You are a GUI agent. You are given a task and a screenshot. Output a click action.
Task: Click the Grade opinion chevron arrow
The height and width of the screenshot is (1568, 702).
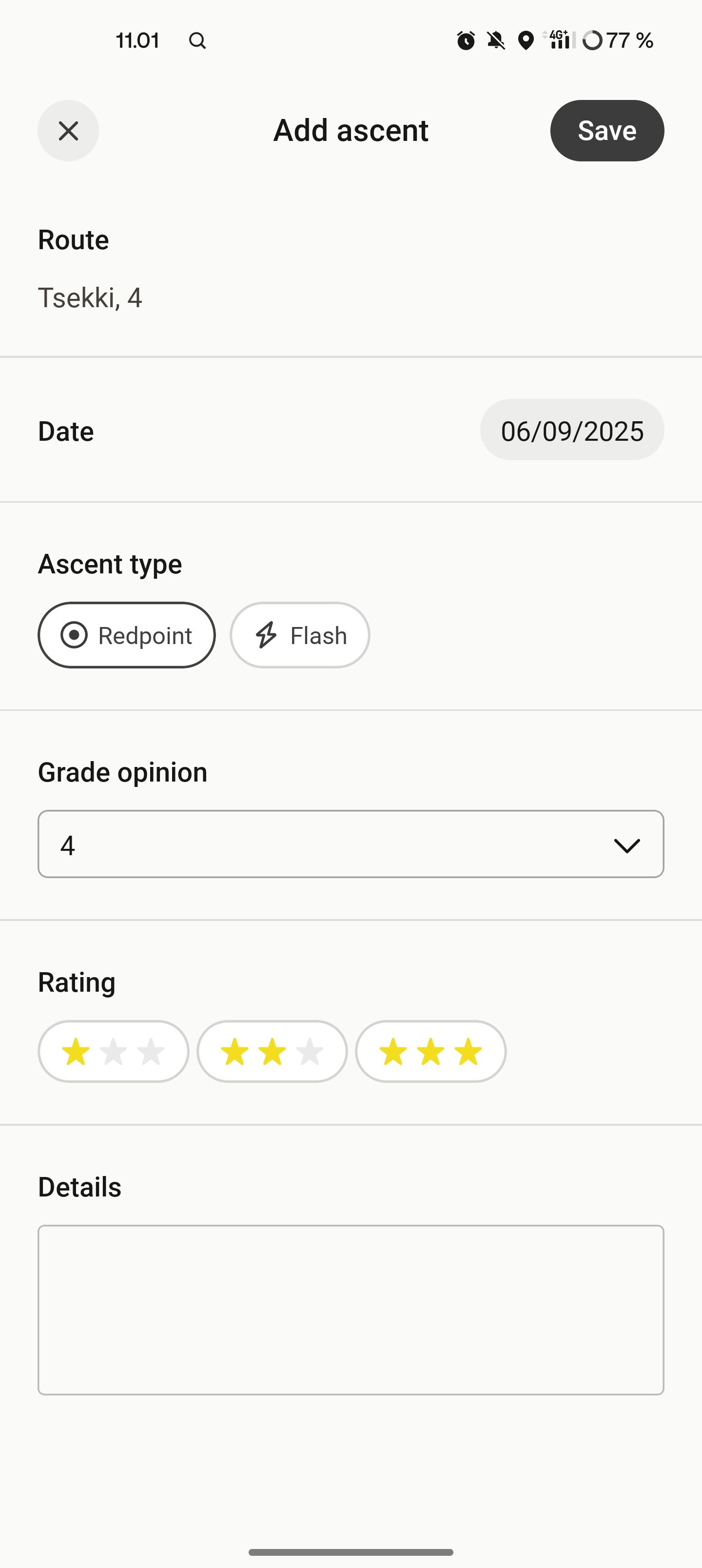(626, 845)
